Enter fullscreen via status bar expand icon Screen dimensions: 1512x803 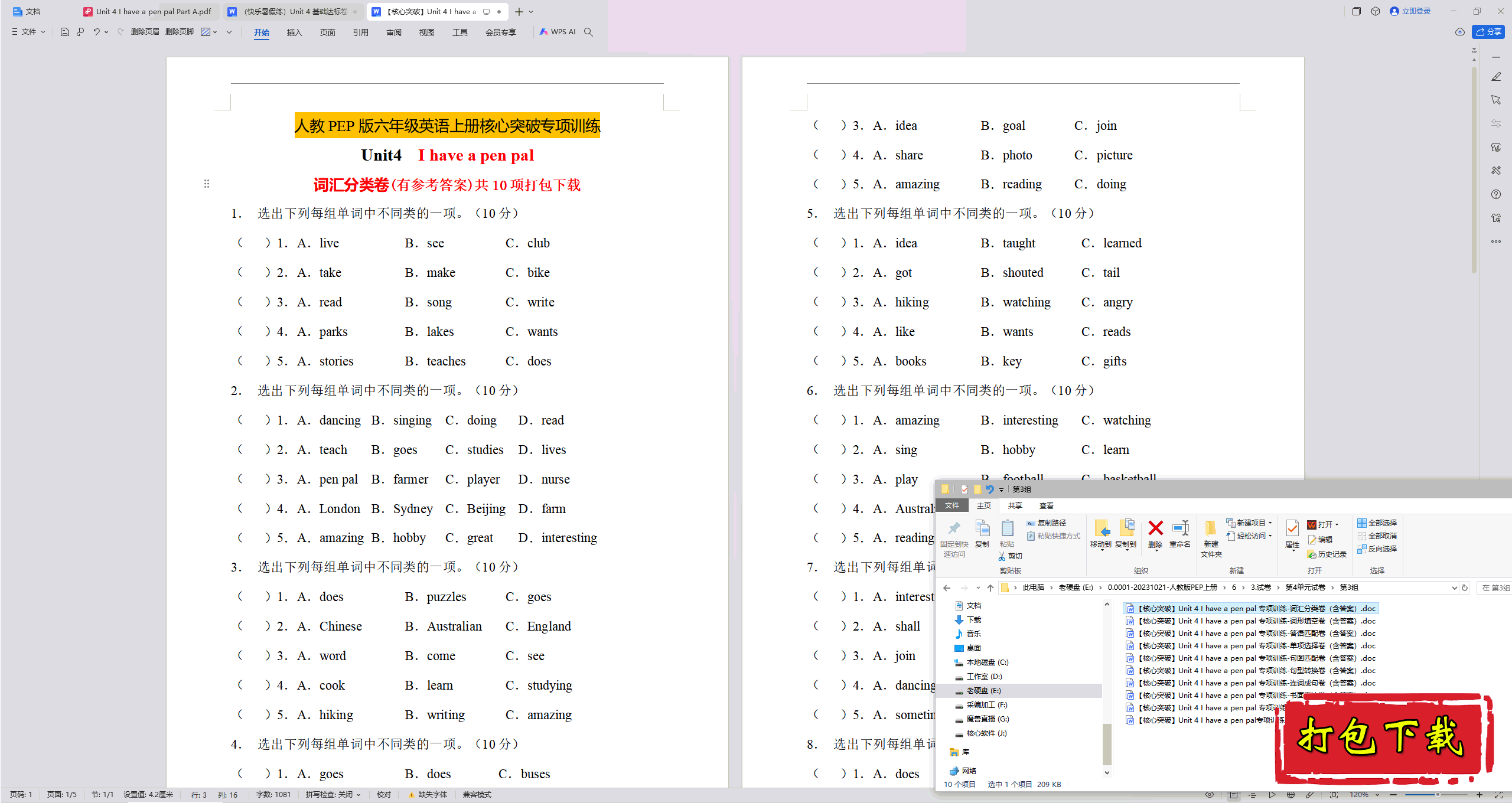pos(1498,795)
